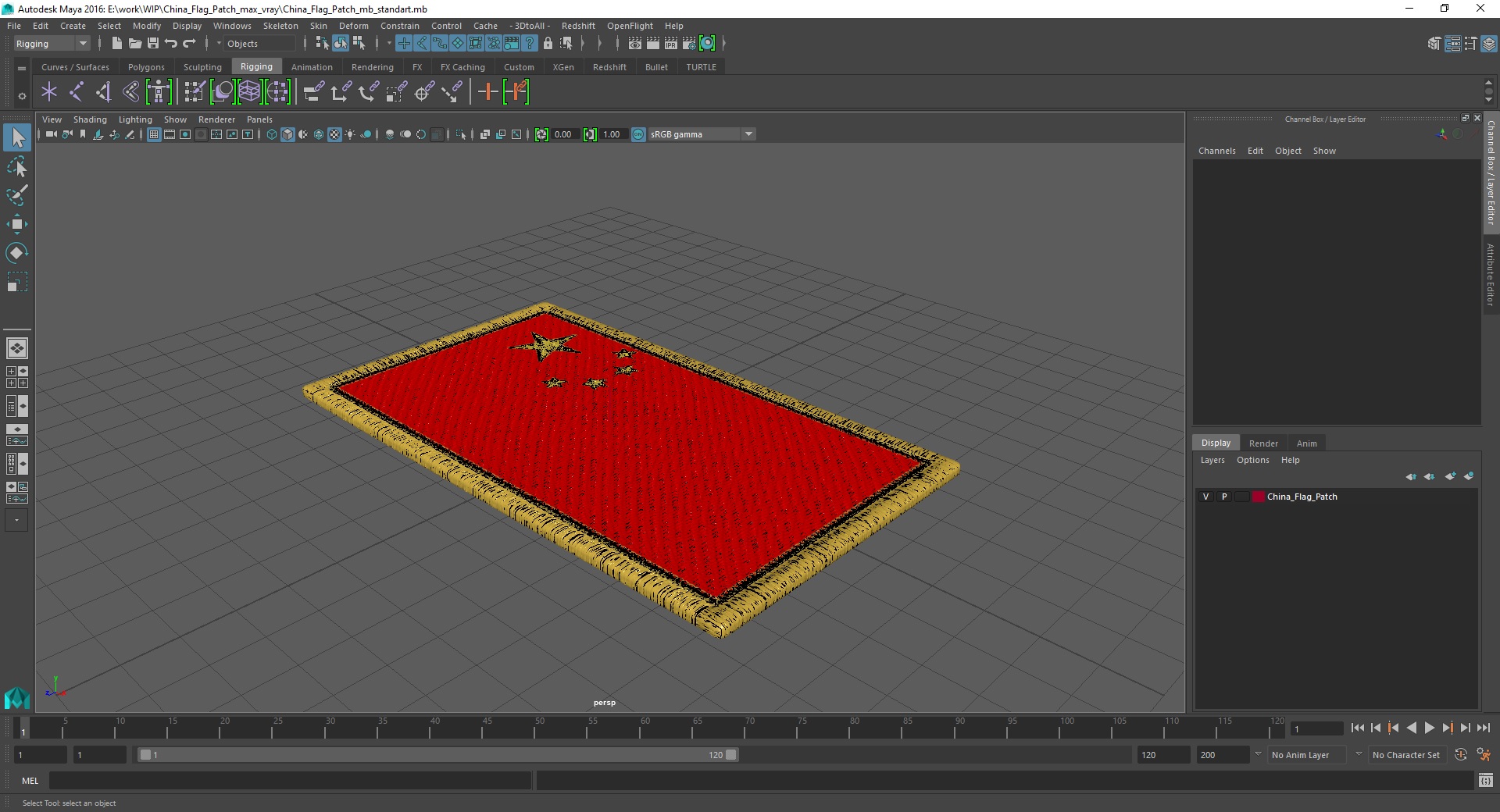1500x812 pixels.
Task: Toggle the viewport grid display button
Action: (154, 134)
